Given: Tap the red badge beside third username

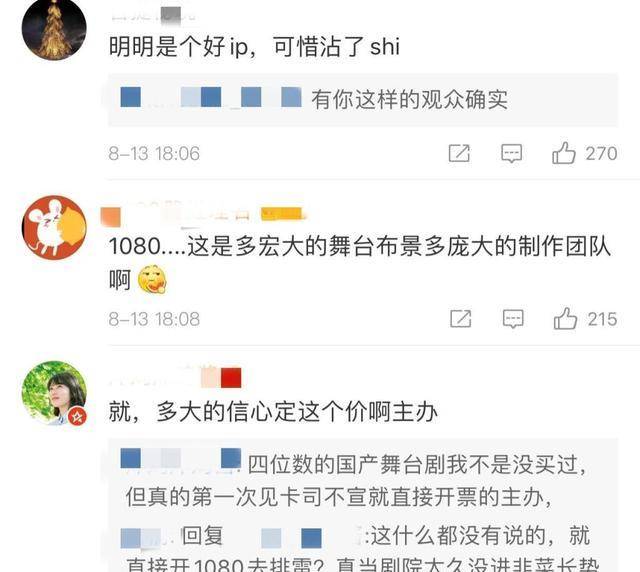Looking at the screenshot, I should pyautogui.click(x=231, y=378).
